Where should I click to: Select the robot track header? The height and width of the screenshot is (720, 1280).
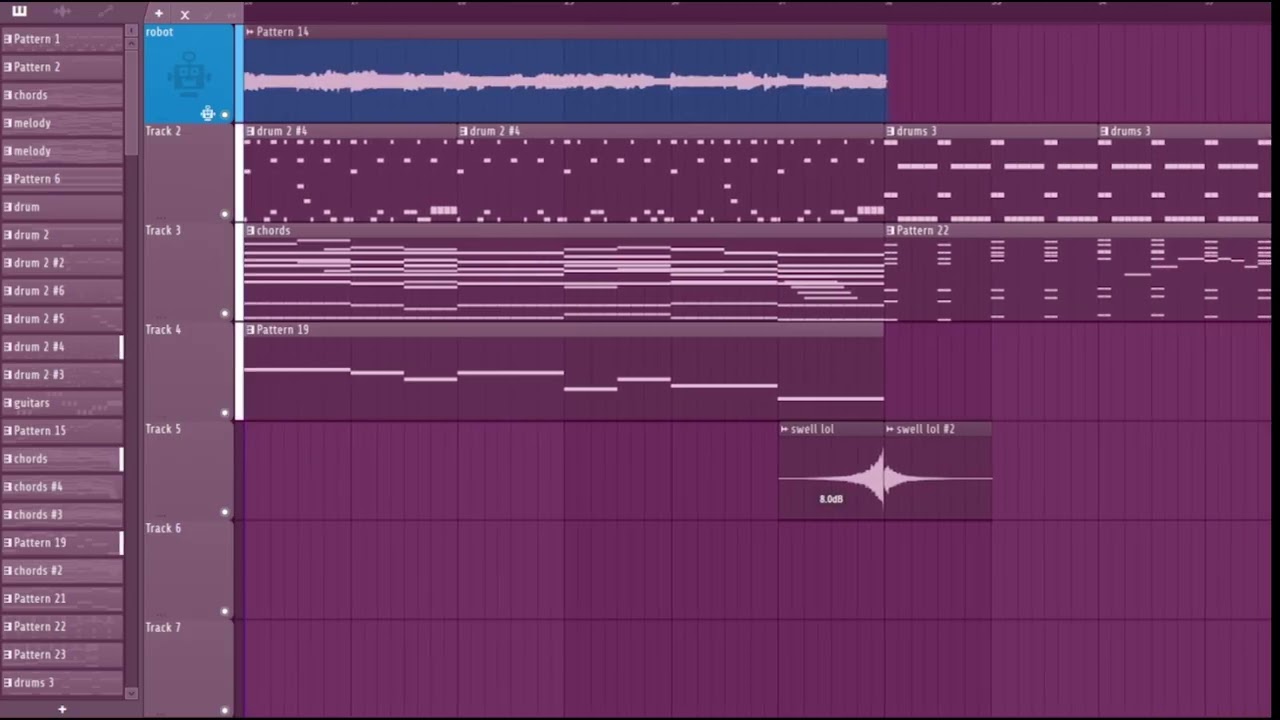pos(188,74)
